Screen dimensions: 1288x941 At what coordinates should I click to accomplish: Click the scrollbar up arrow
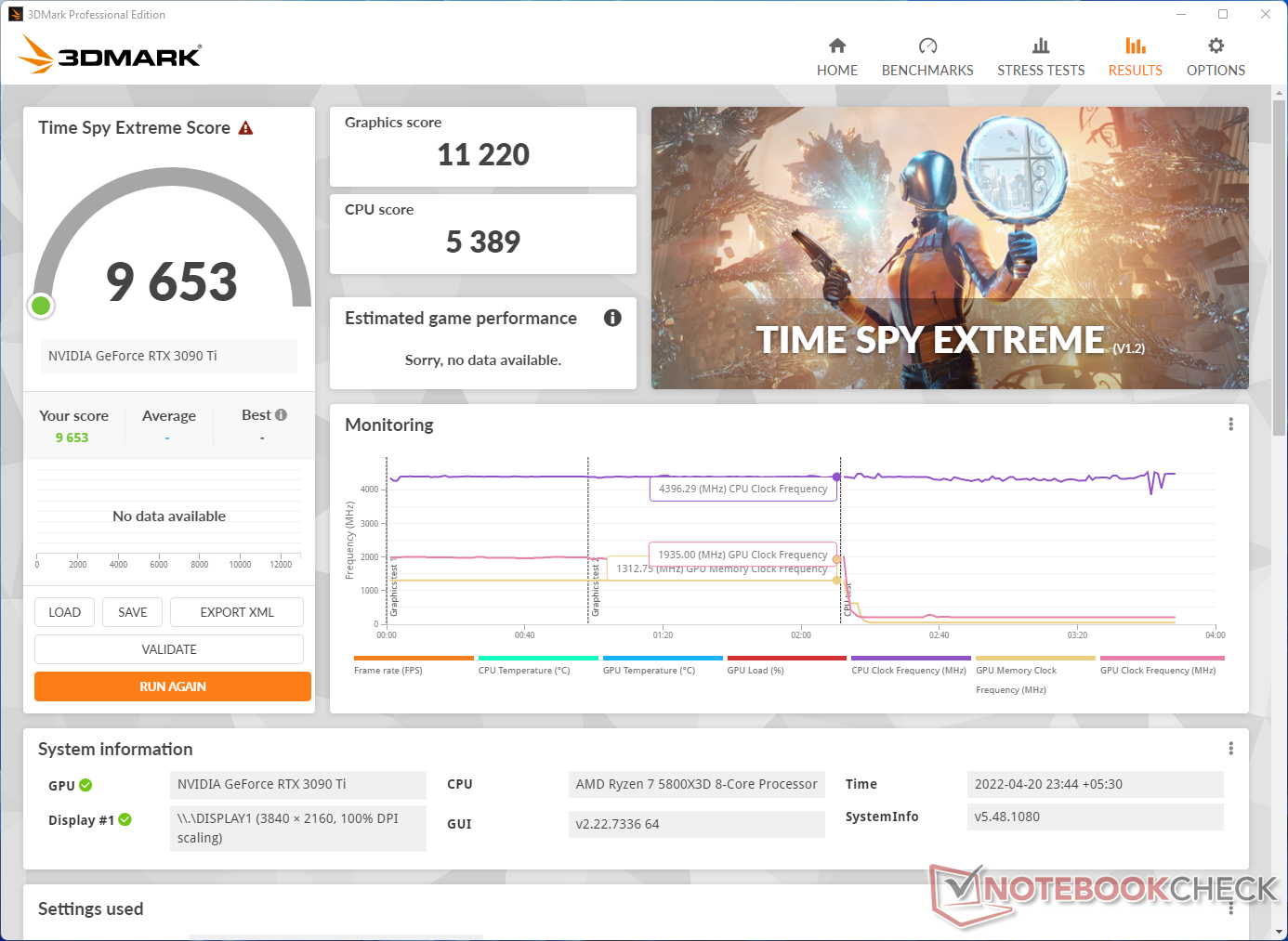click(x=1280, y=93)
